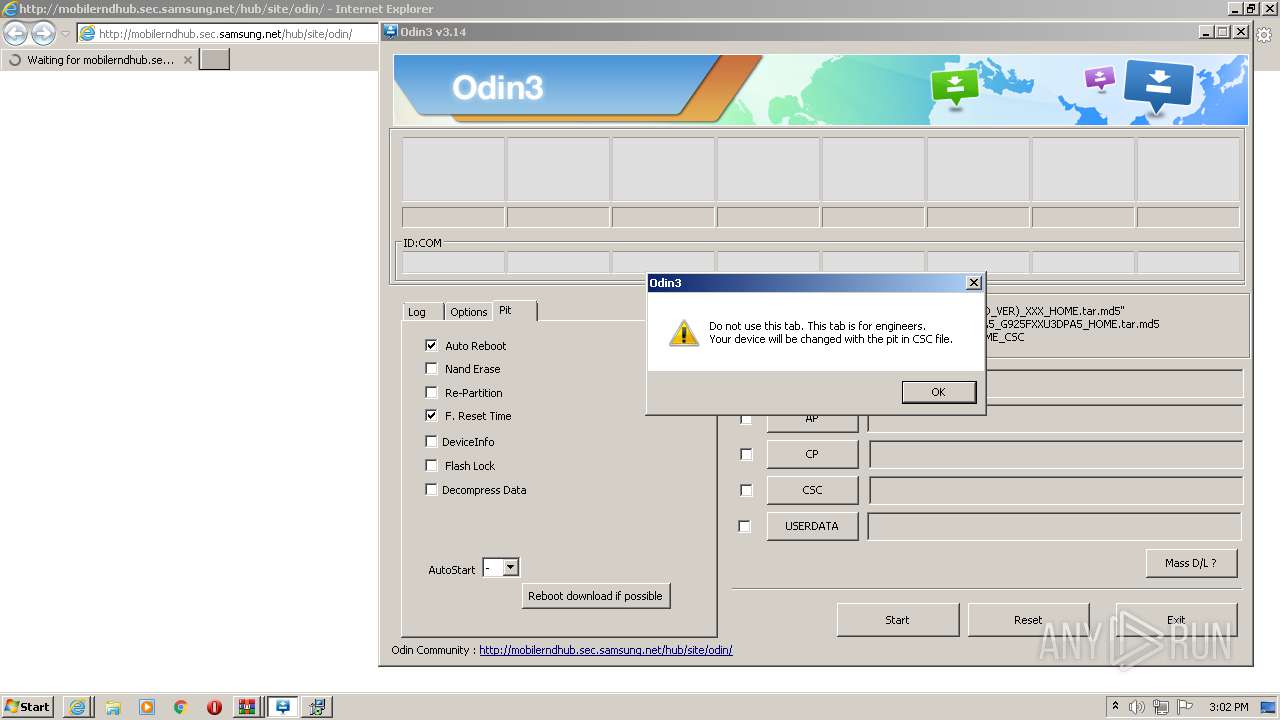Switch to the Options tab
Viewport: 1280px width, 720px height.
click(468, 312)
